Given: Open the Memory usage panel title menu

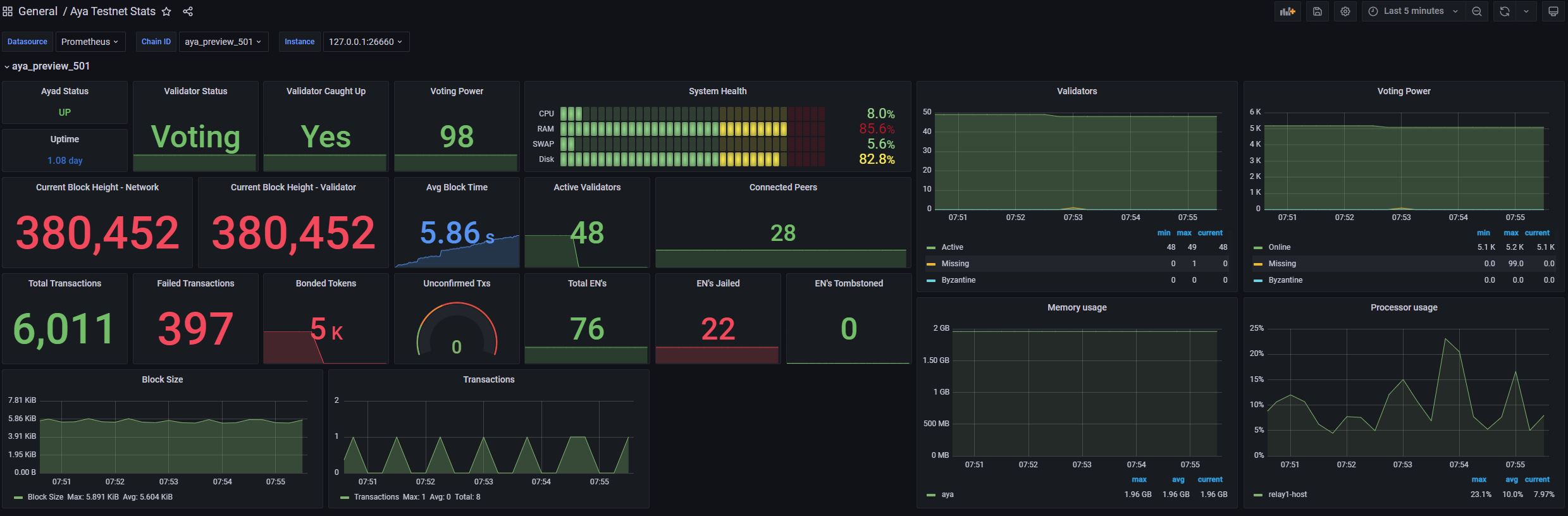Looking at the screenshot, I should (1077, 307).
